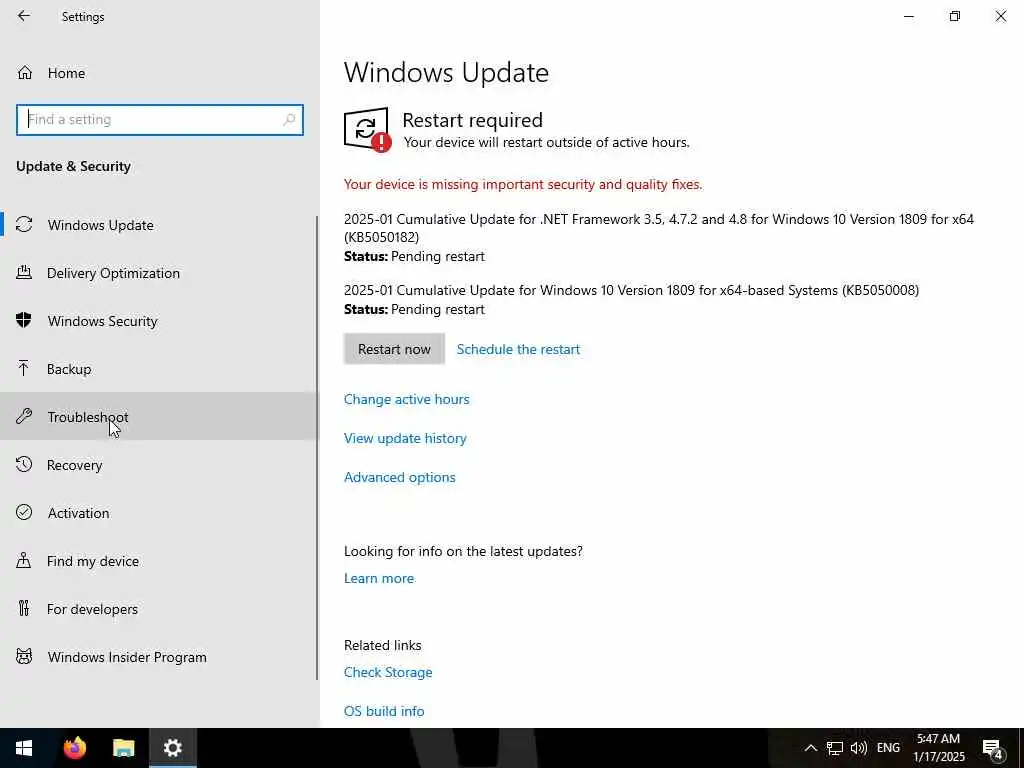Click the For developers tools icon
Image resolution: width=1024 pixels, height=768 pixels.
24,609
